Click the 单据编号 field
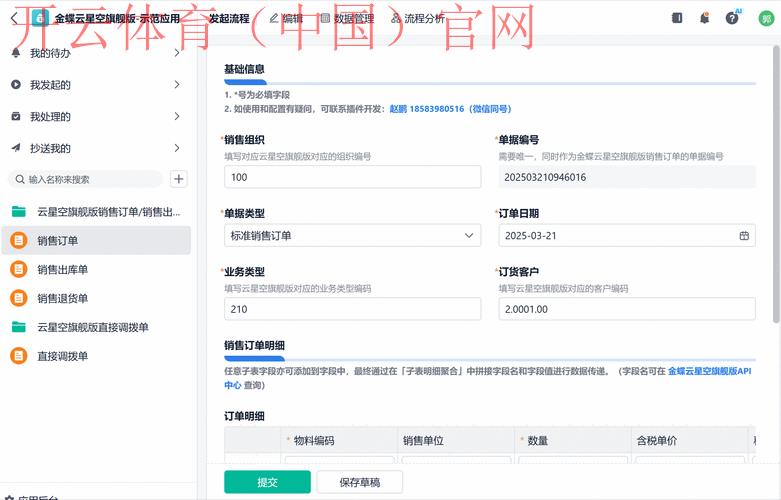781x500 pixels. 627,177
